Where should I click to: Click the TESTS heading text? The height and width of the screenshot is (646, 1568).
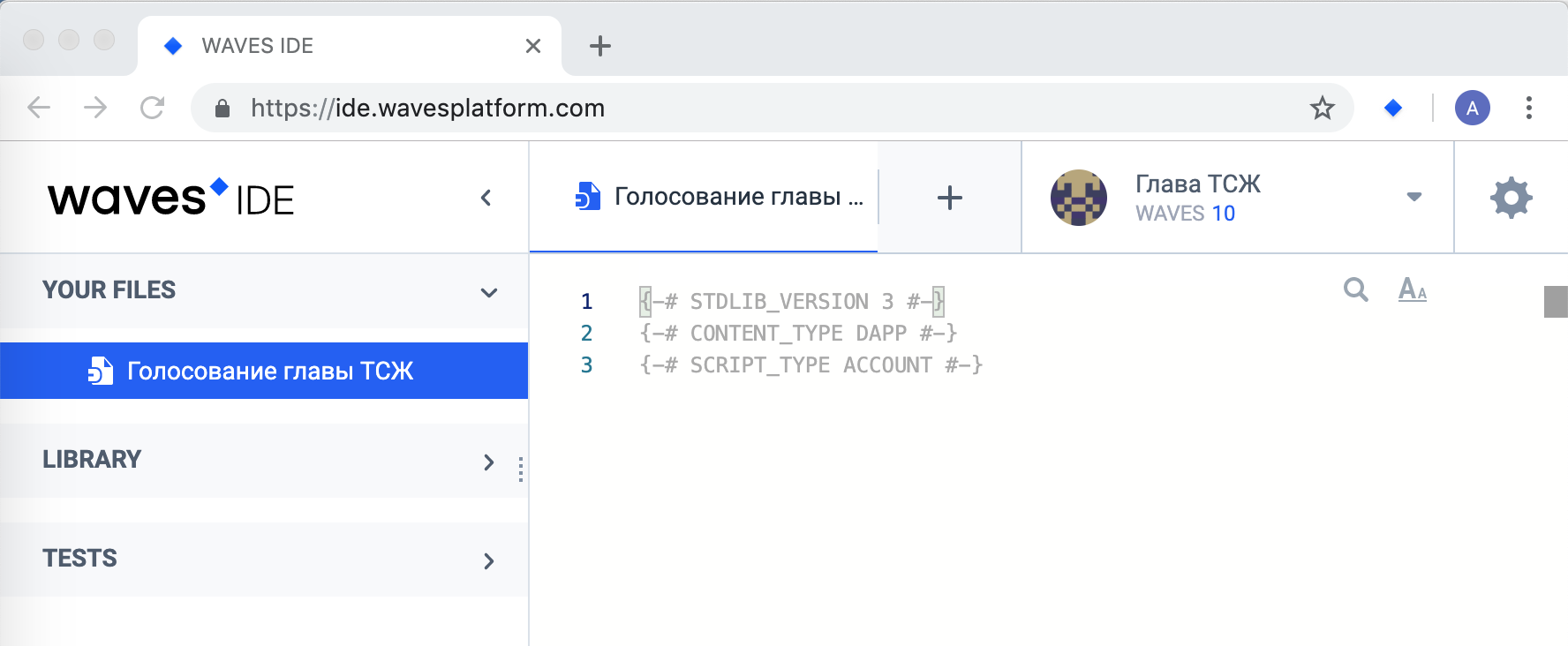pyautogui.click(x=79, y=558)
